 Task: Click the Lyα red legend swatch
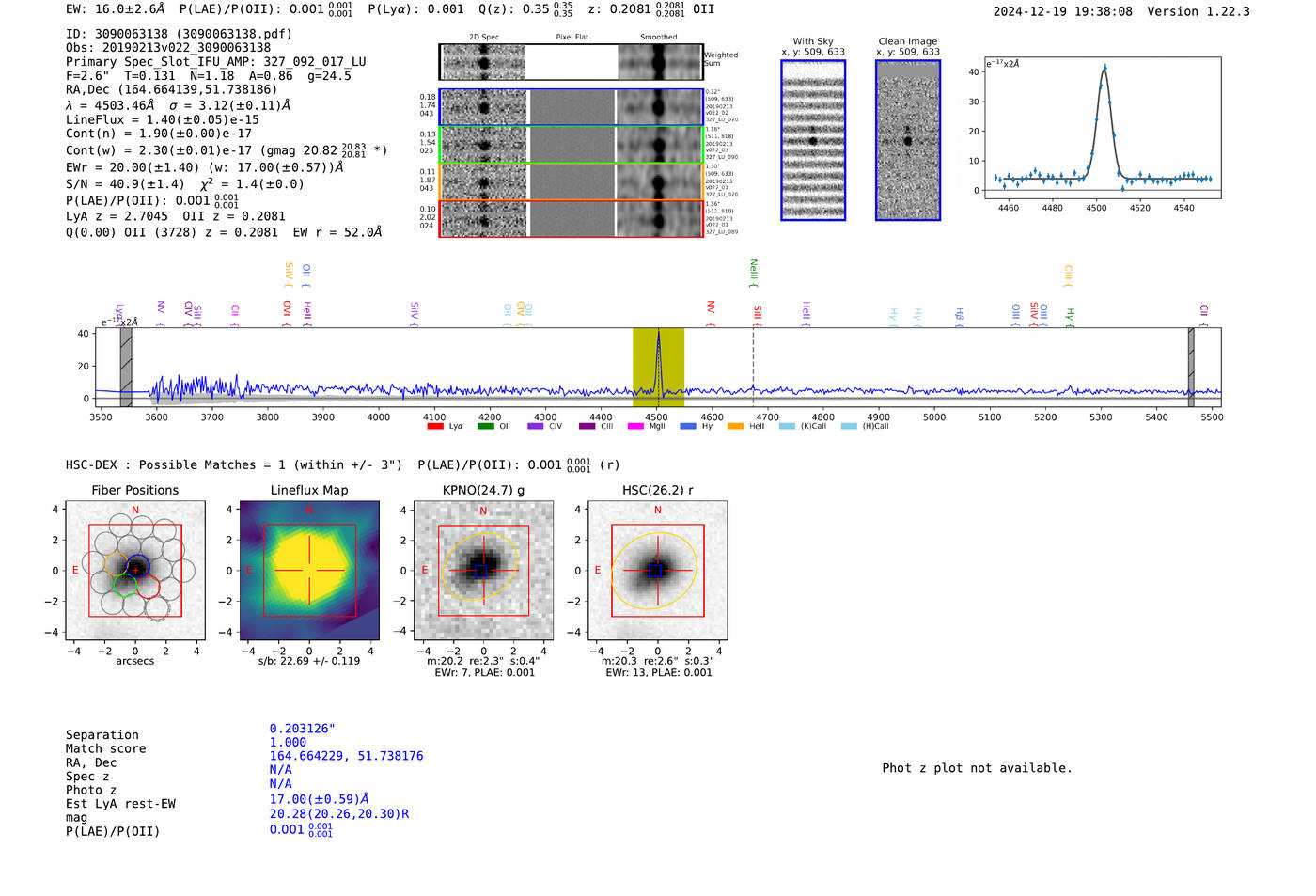pyautogui.click(x=434, y=426)
